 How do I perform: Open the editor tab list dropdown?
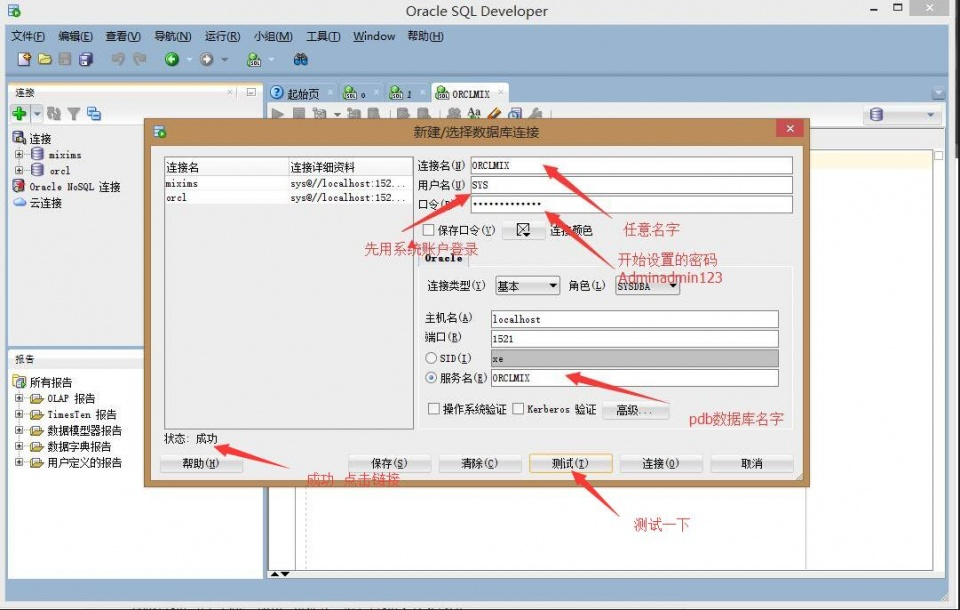[x=939, y=93]
